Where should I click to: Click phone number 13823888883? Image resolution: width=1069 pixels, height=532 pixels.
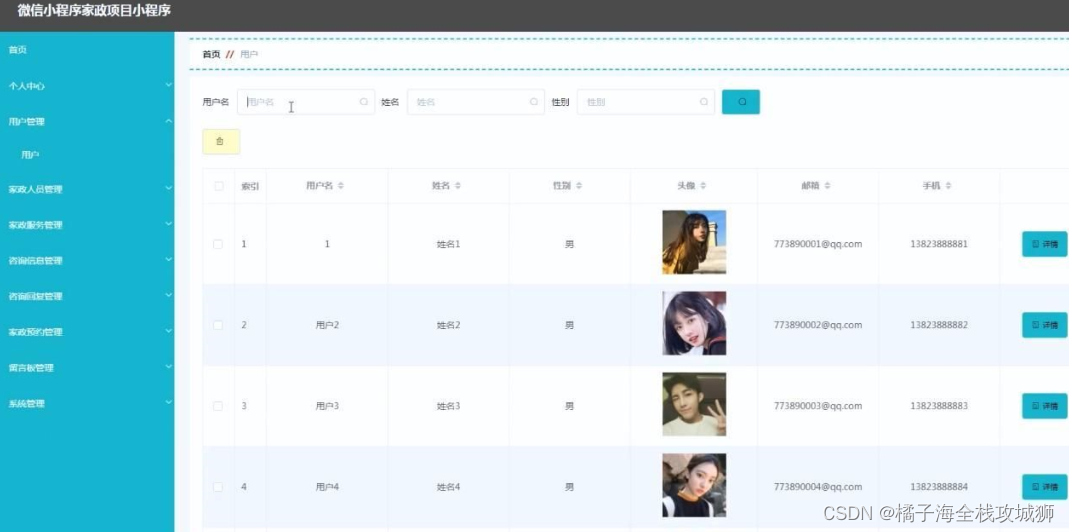click(x=939, y=406)
